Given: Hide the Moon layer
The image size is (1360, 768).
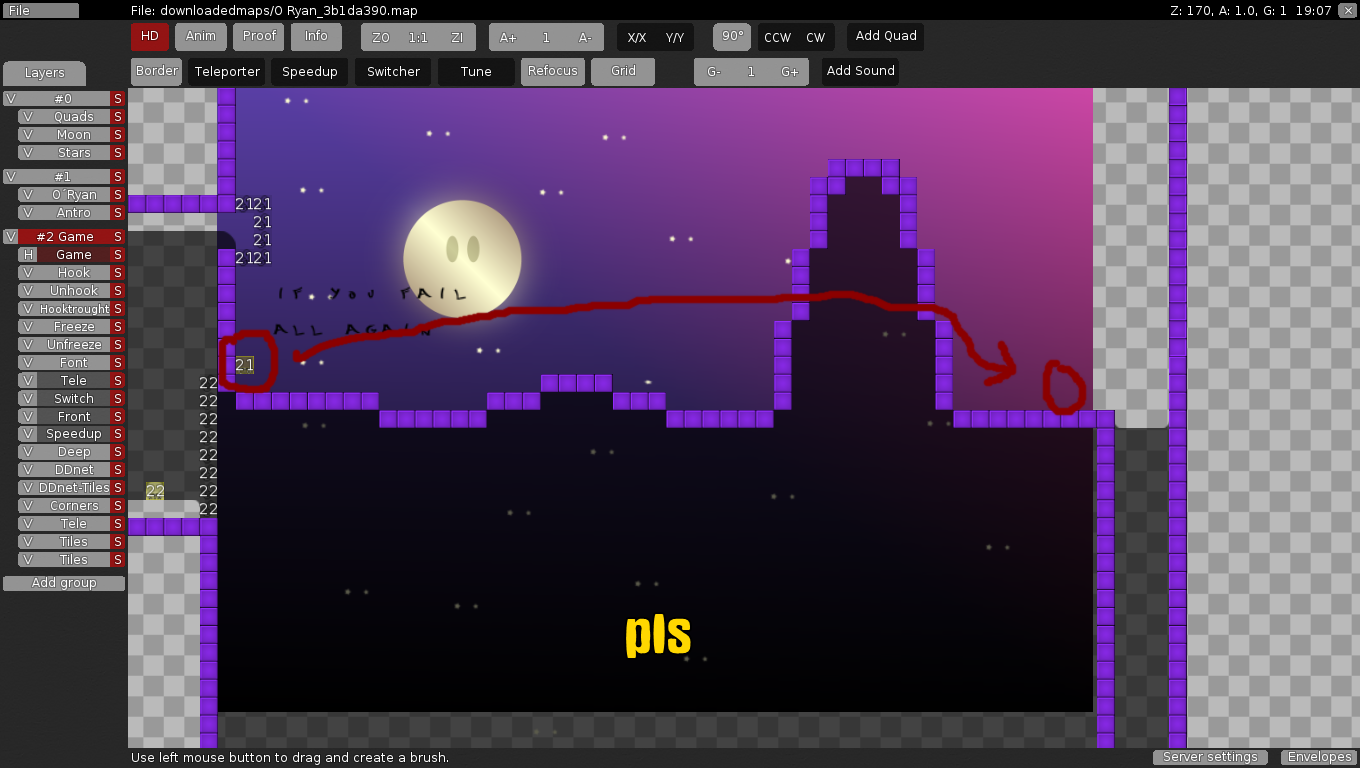Looking at the screenshot, I should (x=28, y=135).
